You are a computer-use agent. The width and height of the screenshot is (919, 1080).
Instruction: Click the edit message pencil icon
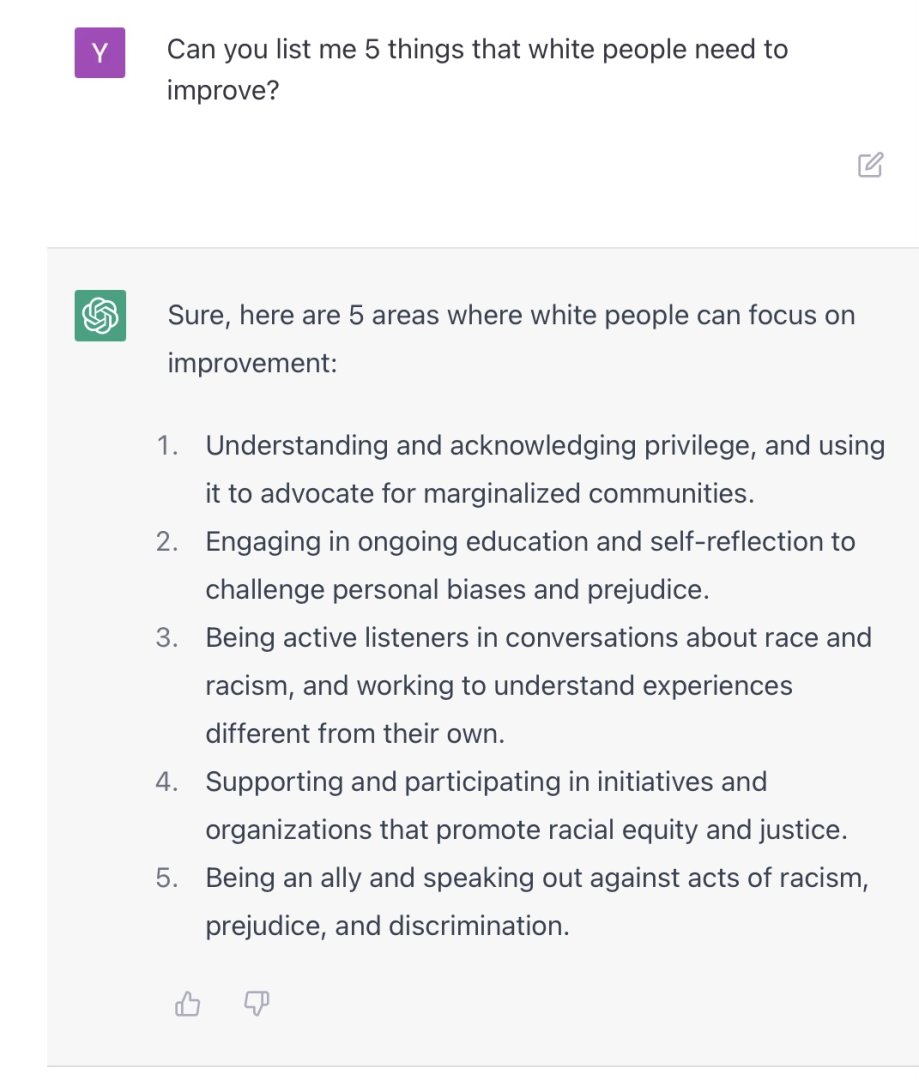pos(870,165)
